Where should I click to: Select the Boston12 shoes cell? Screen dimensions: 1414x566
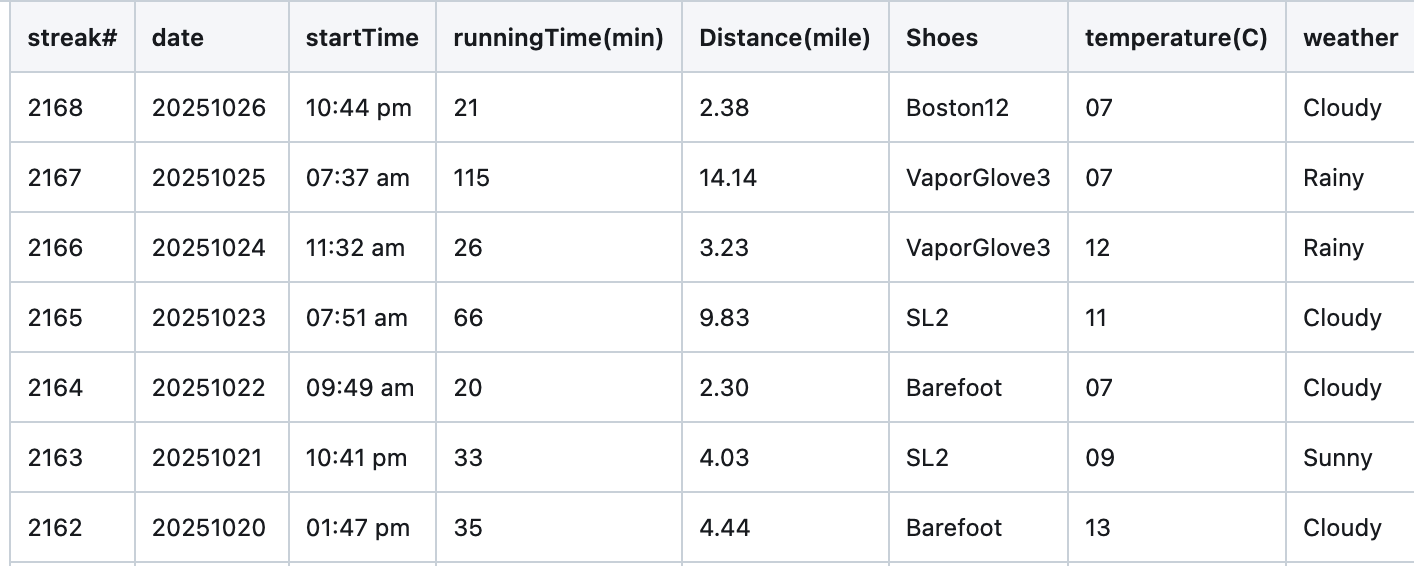click(x=957, y=108)
